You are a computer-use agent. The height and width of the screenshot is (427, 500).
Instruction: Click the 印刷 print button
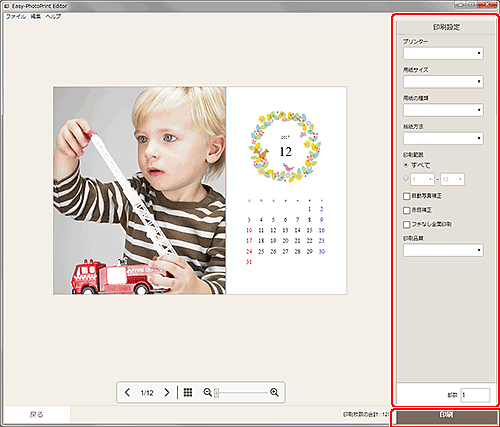[x=446, y=417]
